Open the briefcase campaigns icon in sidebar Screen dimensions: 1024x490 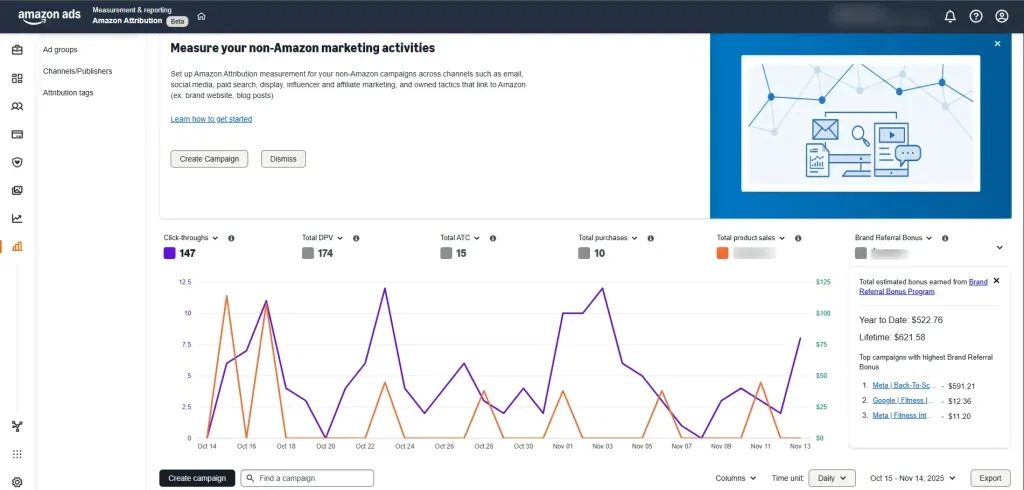tap(17, 50)
